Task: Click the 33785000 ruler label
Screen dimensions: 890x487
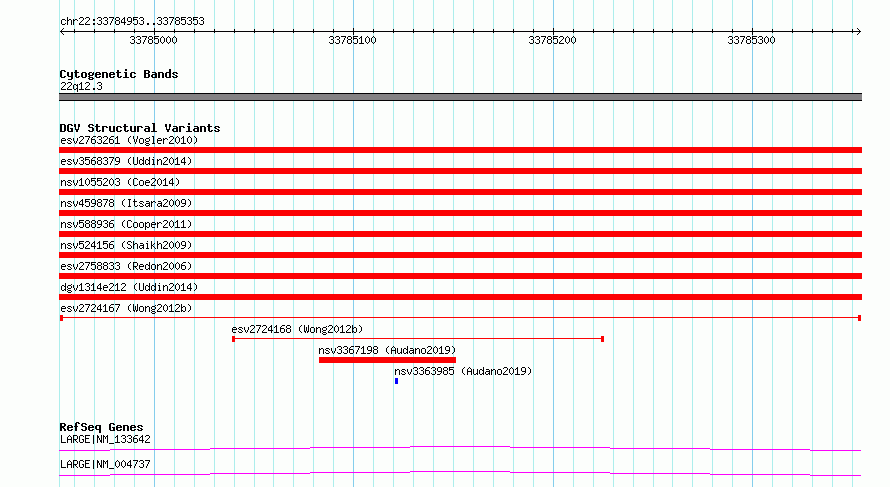Action: tap(153, 40)
